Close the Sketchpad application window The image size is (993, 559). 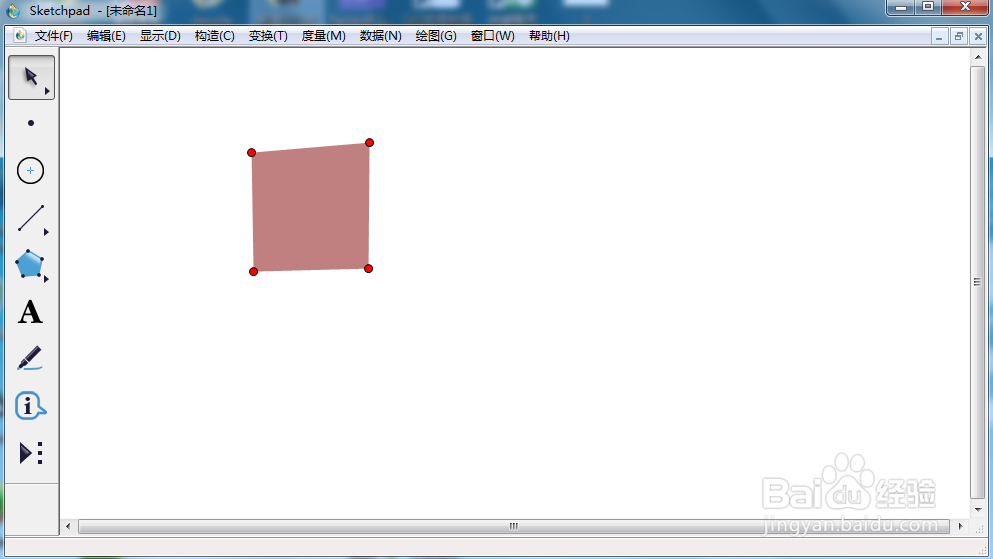pos(965,7)
